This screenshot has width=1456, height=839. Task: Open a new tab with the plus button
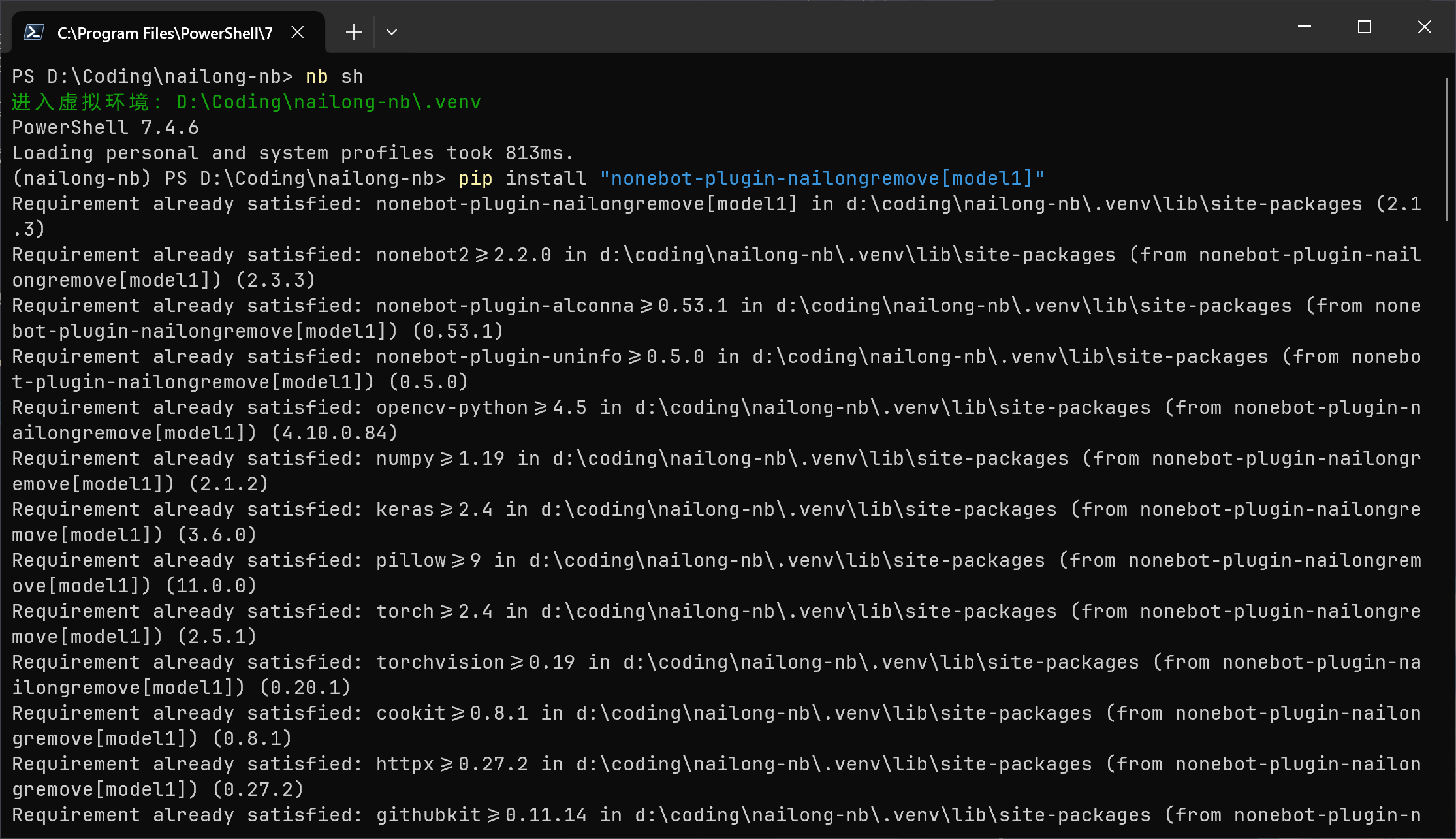click(x=354, y=32)
